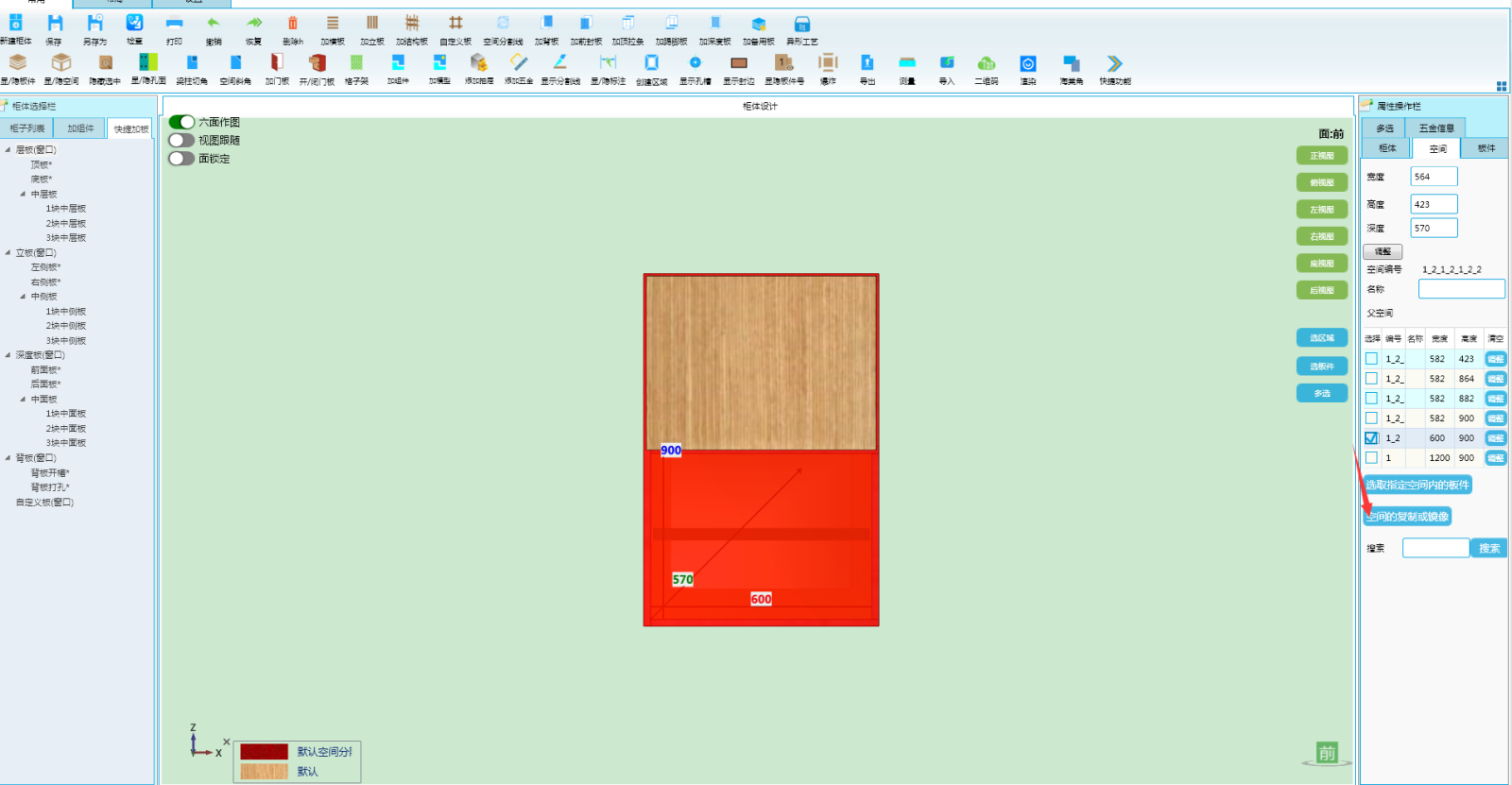Select the 测量 (measure) tool icon
The height and width of the screenshot is (785, 1512).
pyautogui.click(x=907, y=63)
